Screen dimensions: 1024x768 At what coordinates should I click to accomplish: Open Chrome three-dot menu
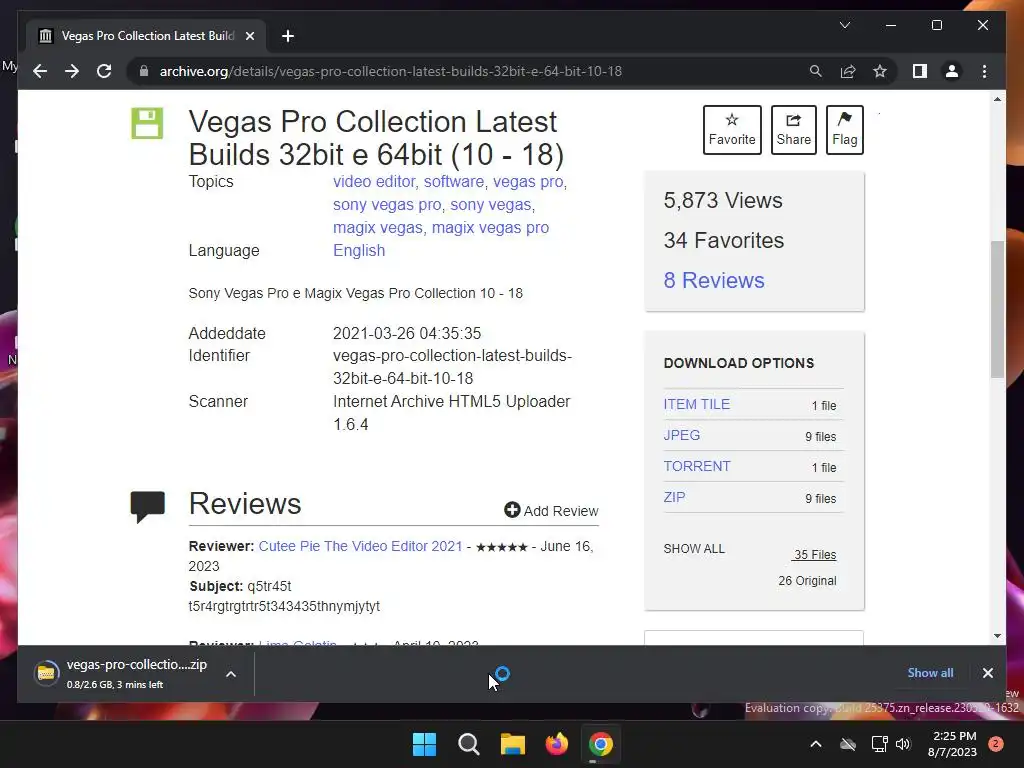click(x=984, y=71)
